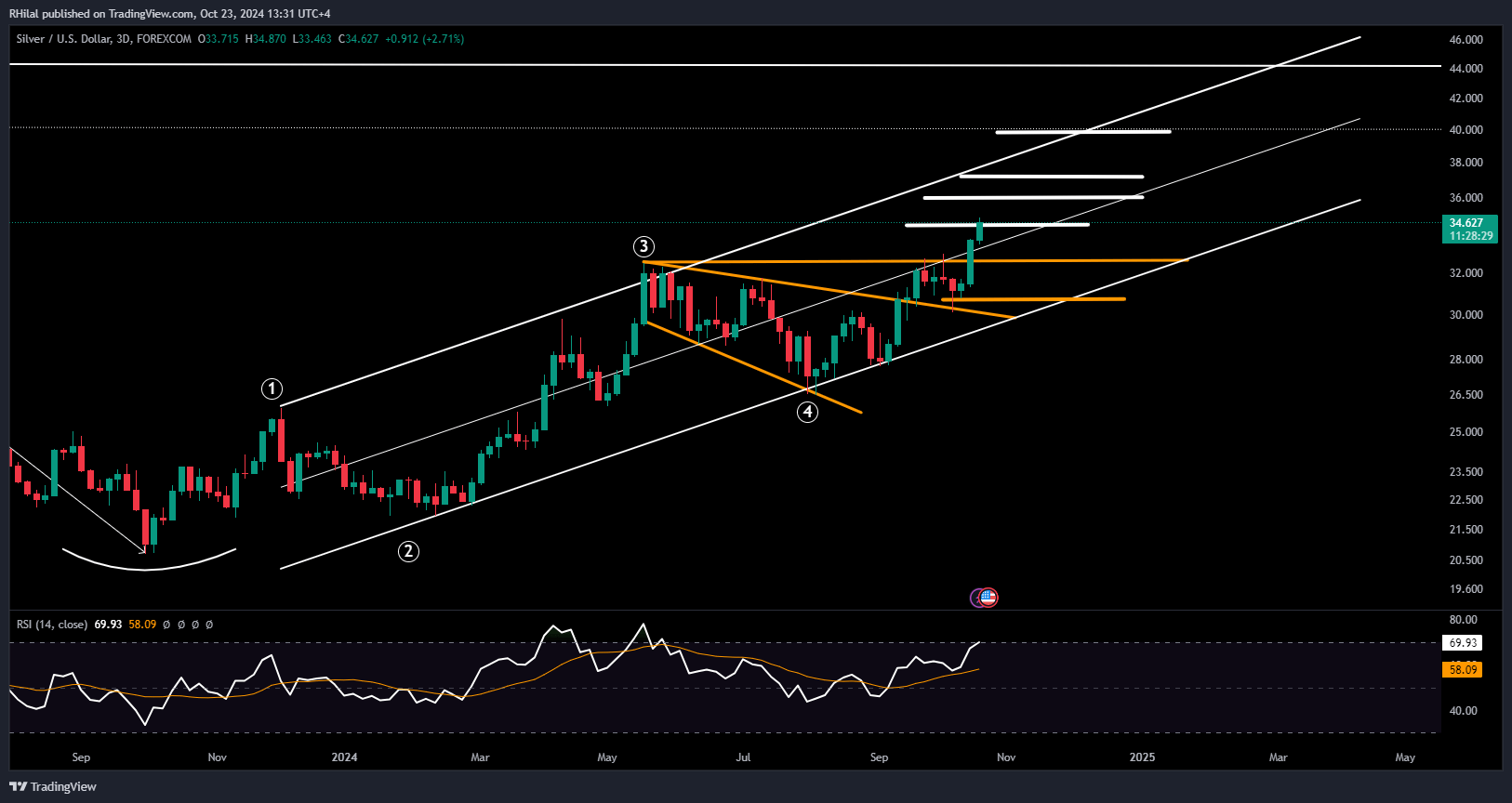The height and width of the screenshot is (803, 1512).
Task: Click the 2024 time axis label
Action: [x=344, y=757]
